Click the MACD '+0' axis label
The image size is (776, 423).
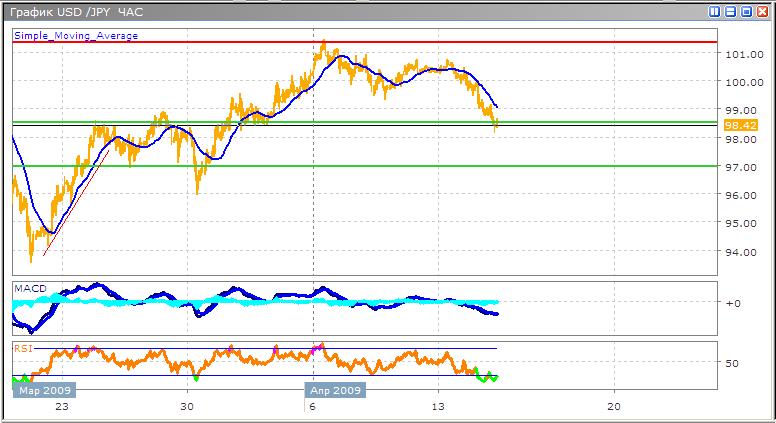(x=733, y=303)
